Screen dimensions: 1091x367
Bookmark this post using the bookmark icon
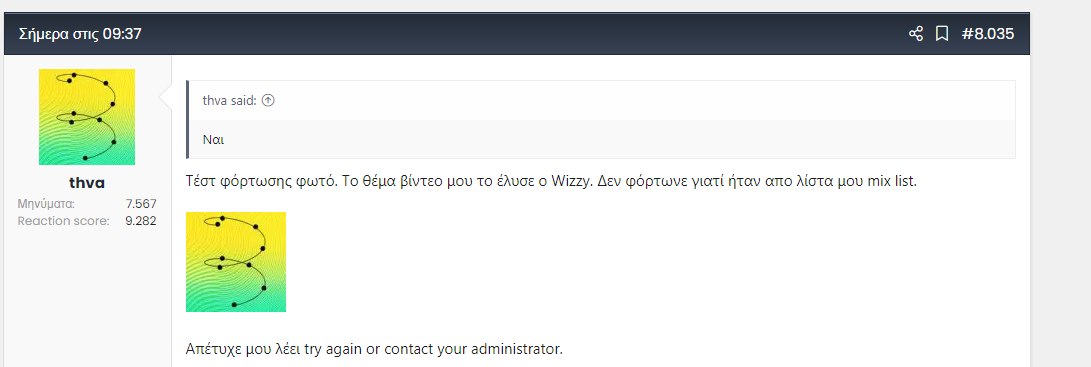[x=941, y=33]
